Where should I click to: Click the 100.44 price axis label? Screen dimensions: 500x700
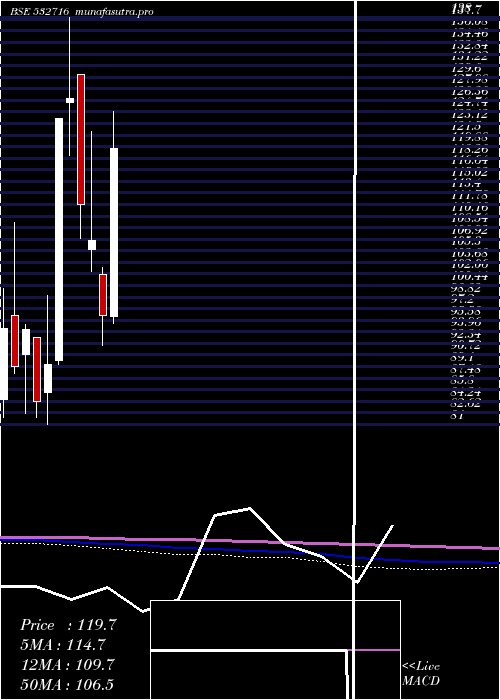(x=469, y=277)
